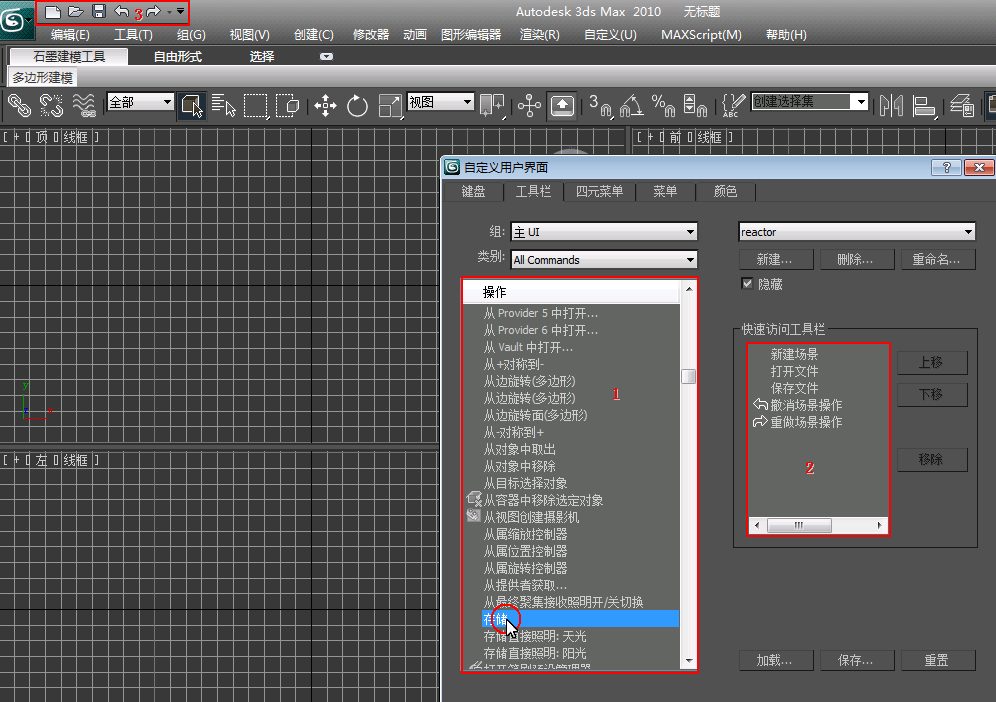The image size is (996, 702).
Task: Open the selection filter dropdown showing 全部
Action: pyautogui.click(x=140, y=102)
